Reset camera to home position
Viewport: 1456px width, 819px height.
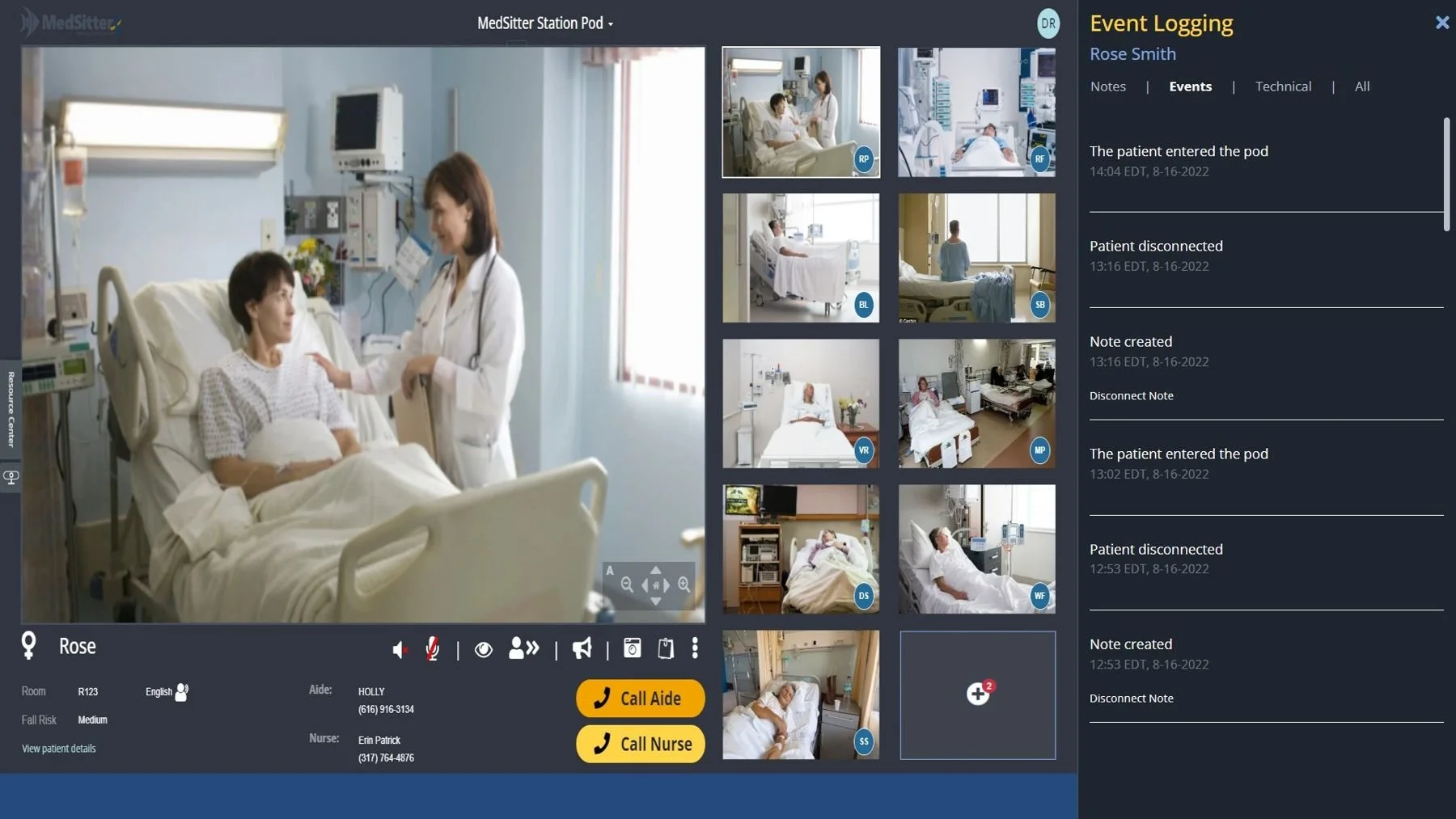[656, 585]
